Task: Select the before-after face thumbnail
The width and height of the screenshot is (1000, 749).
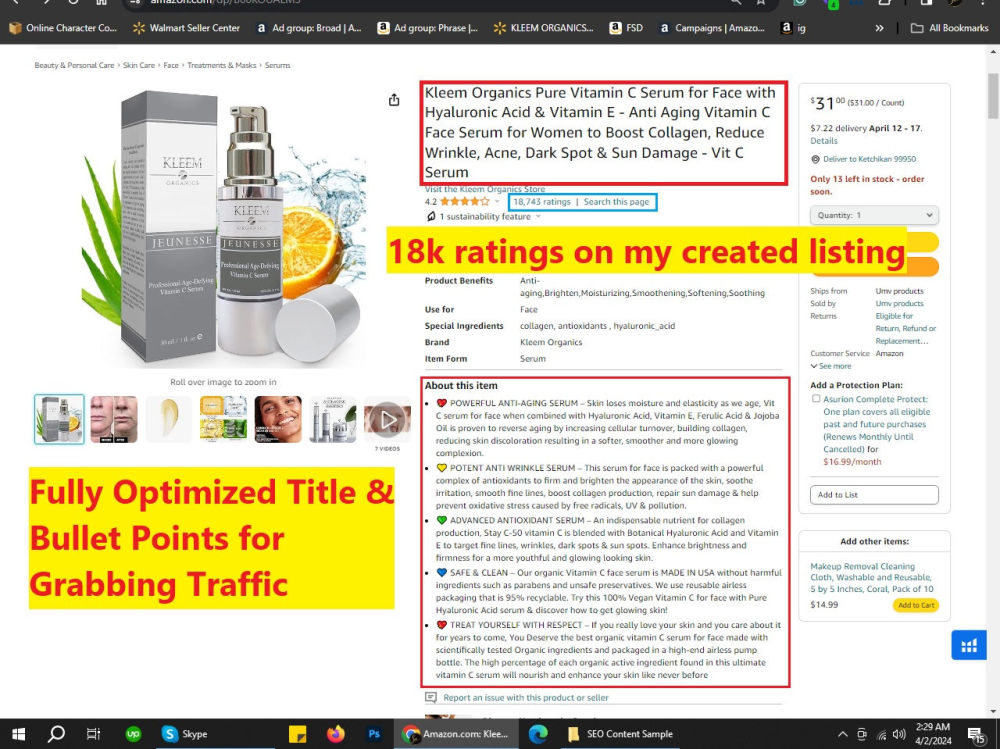Action: click(x=114, y=419)
